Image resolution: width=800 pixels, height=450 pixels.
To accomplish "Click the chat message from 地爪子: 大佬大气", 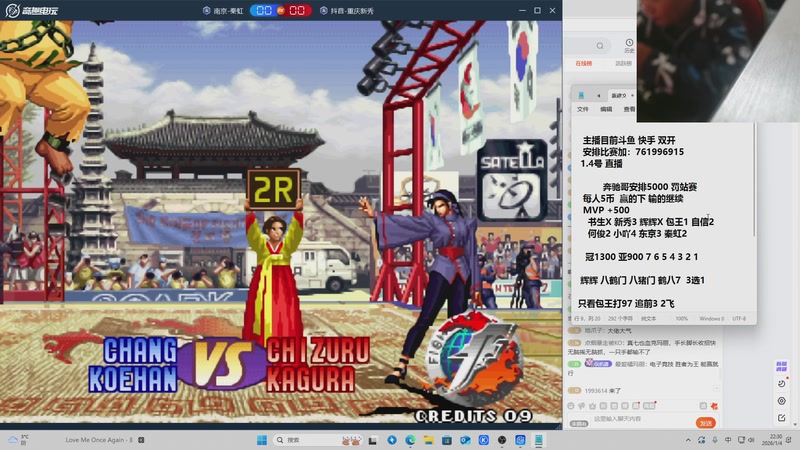I will coord(608,331).
